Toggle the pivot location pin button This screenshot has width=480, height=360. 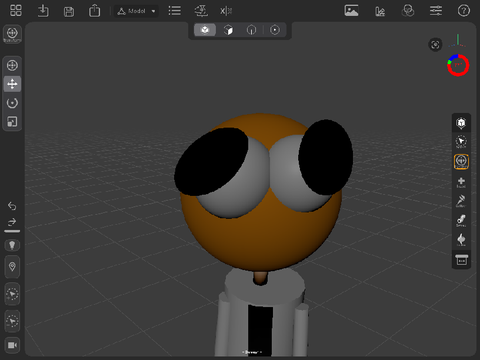pos(12,267)
